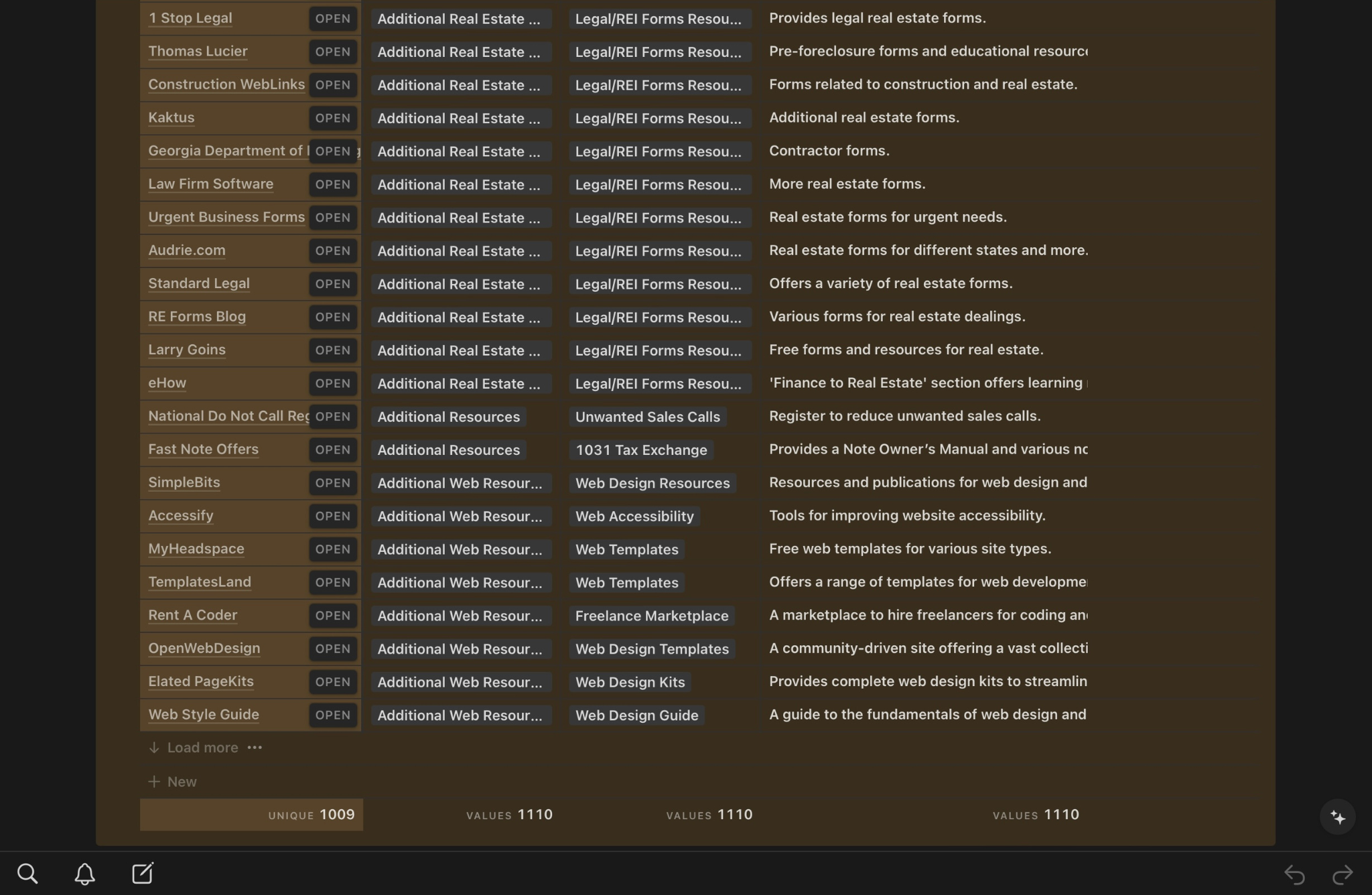The height and width of the screenshot is (895, 1372).
Task: Open notifications bell icon
Action: pyautogui.click(x=84, y=874)
